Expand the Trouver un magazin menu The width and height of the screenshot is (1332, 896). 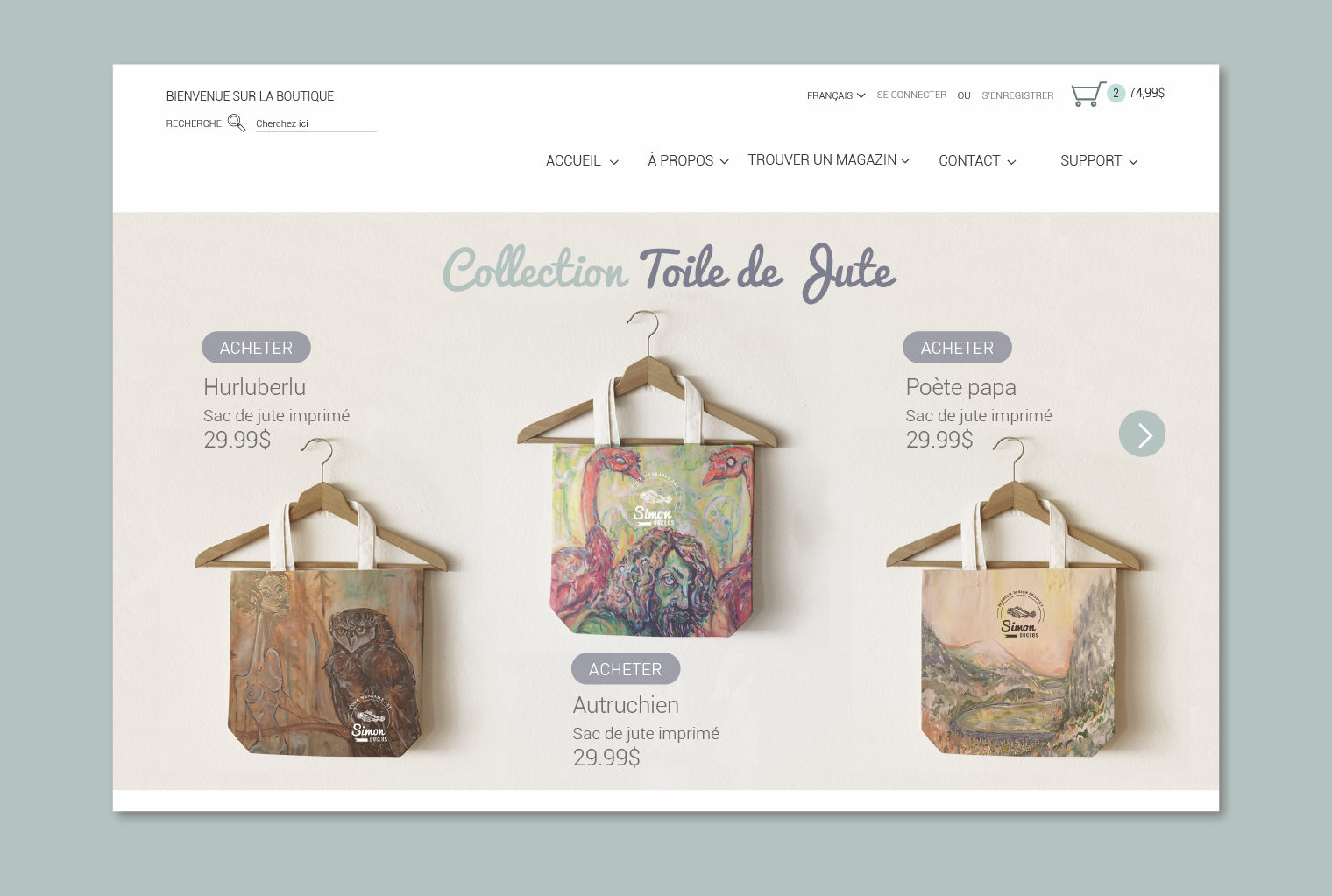[x=829, y=159]
